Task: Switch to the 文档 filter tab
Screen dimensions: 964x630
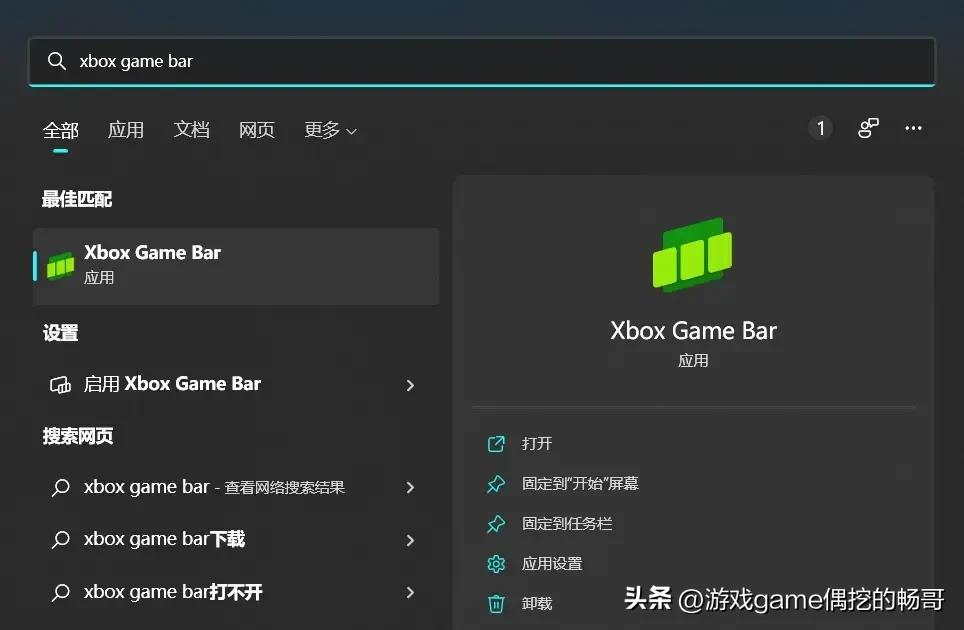Action: pyautogui.click(x=191, y=130)
